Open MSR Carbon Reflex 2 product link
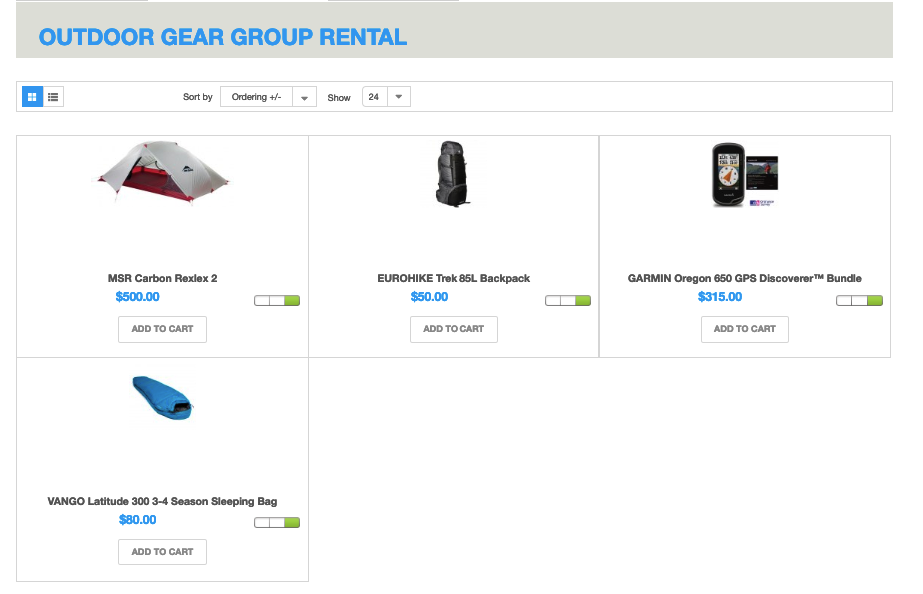The image size is (923, 594). pos(162,278)
